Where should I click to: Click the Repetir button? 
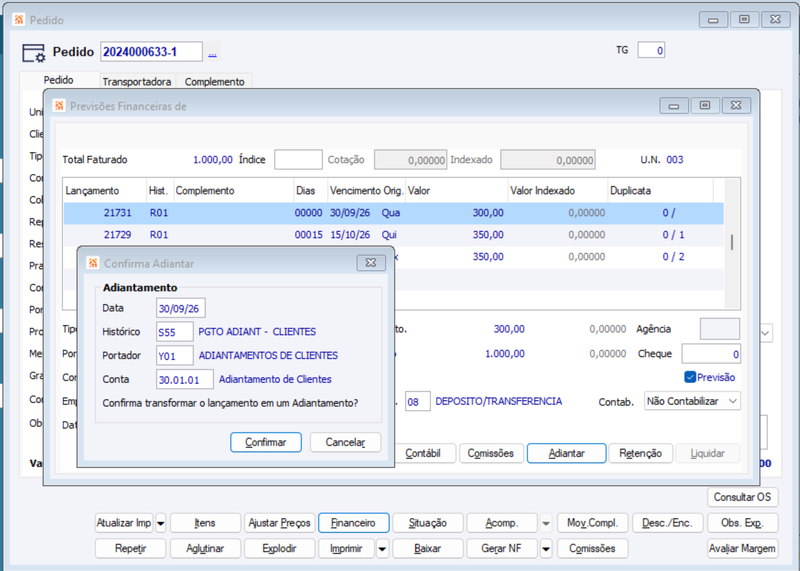coord(131,549)
